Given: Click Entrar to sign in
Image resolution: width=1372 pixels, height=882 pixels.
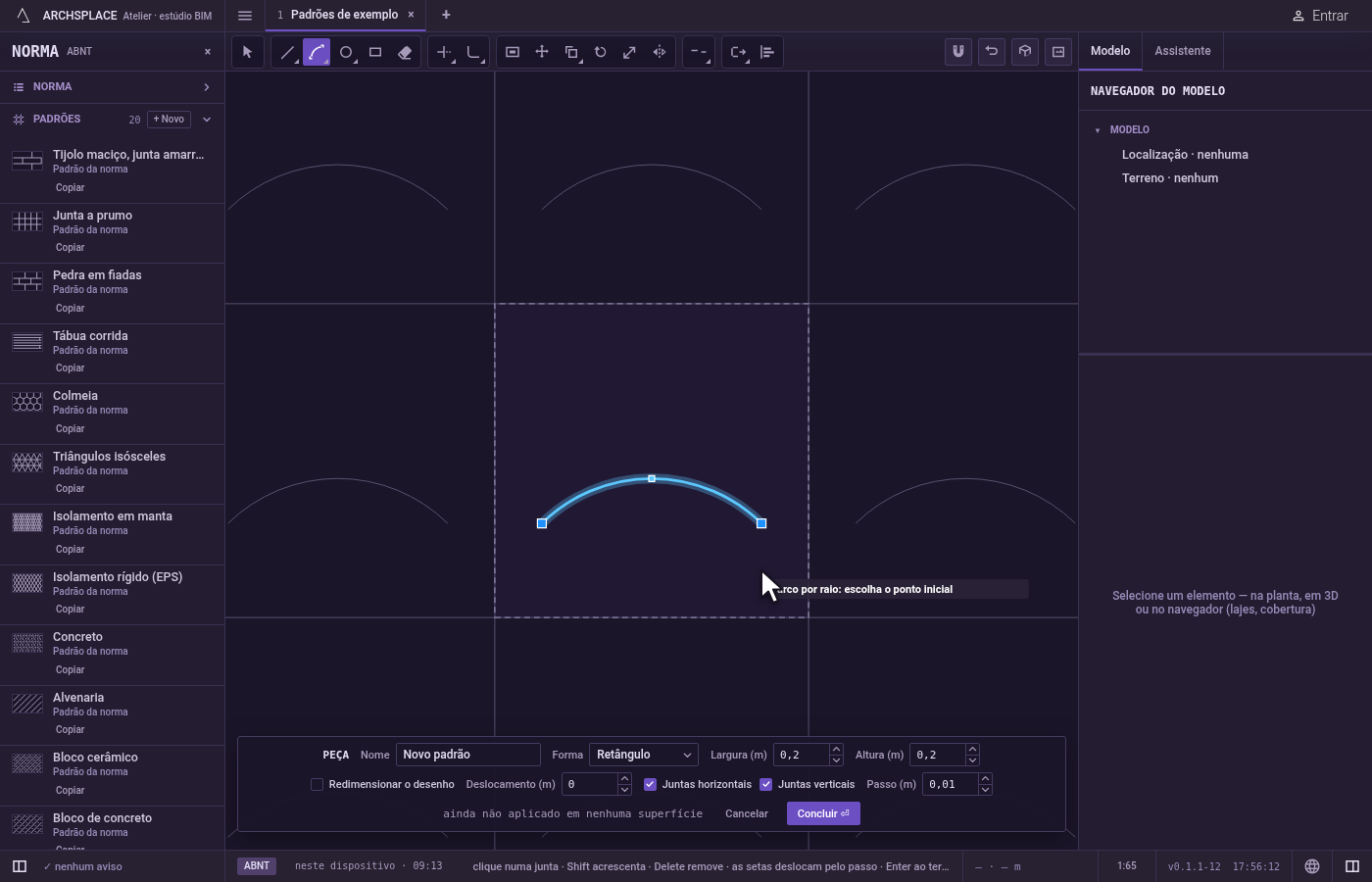Looking at the screenshot, I should point(1320,16).
